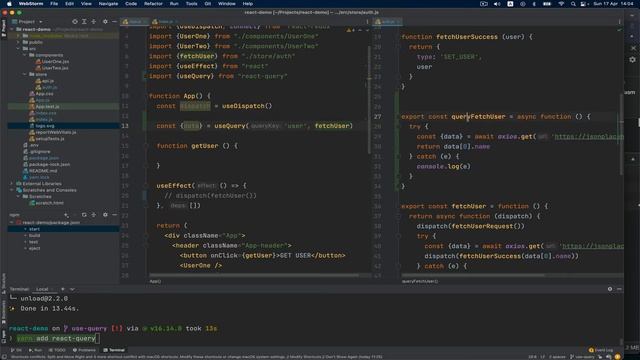This screenshot has width=640, height=360.
Task: Open the Terminal tool window button at bottom
Action: click(x=114, y=350)
